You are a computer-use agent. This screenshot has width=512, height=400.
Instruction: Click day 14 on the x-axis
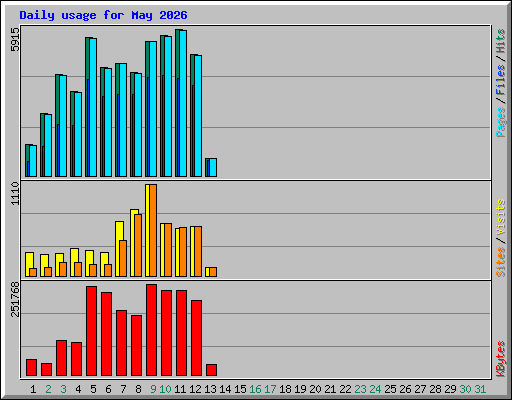coord(225,389)
